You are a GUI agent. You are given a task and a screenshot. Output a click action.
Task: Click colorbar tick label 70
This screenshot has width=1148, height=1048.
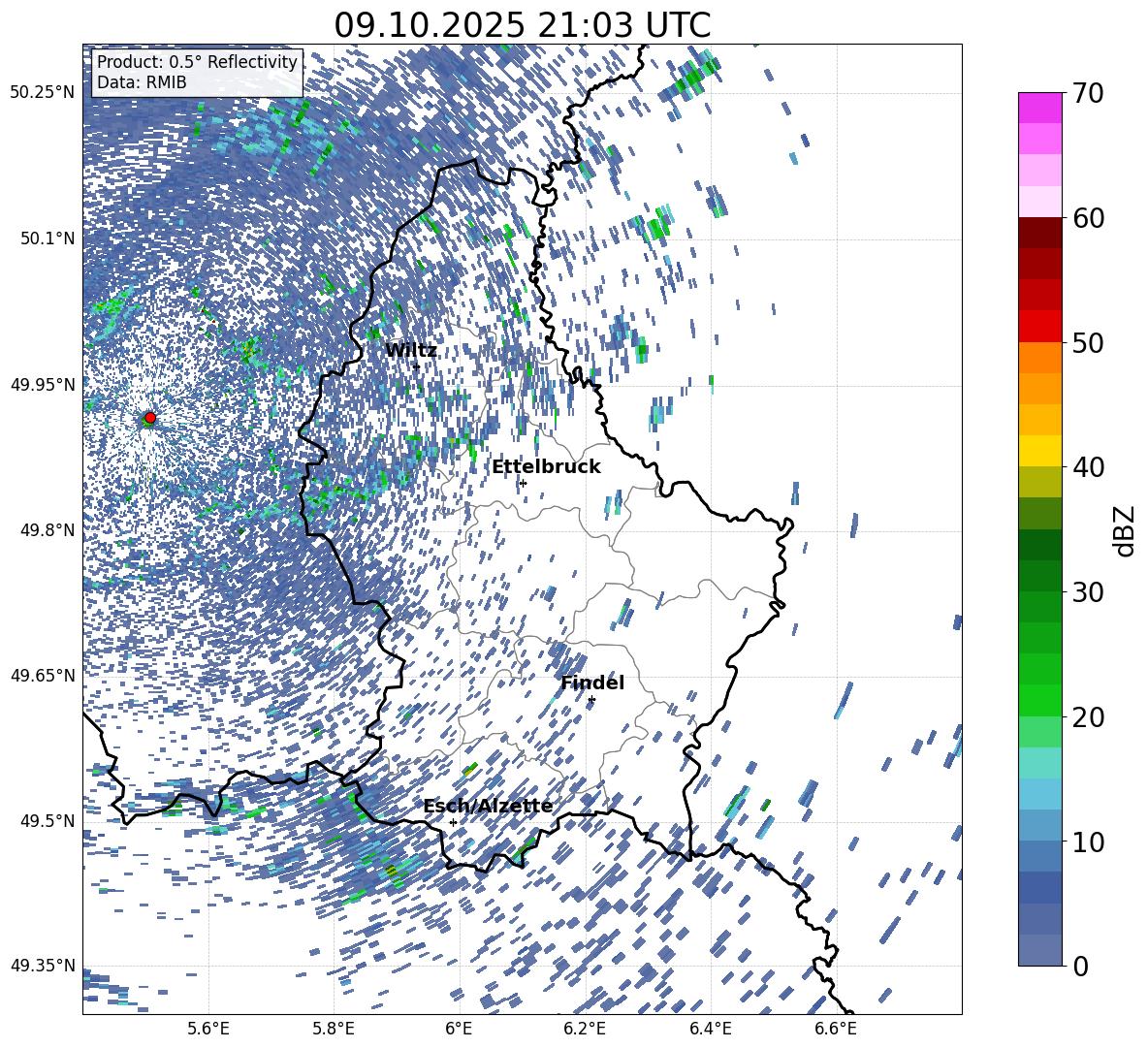pos(1088,93)
